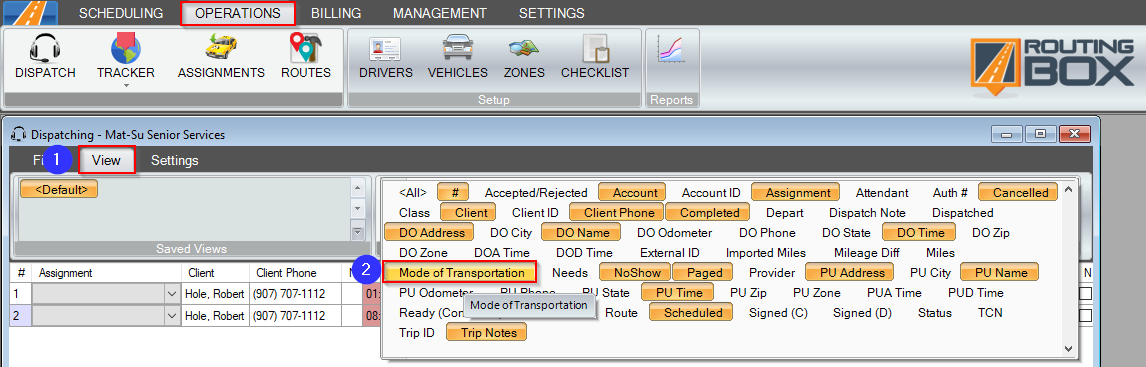Image resolution: width=1146 pixels, height=367 pixels.
Task: Click column list scroll up arrow
Action: 1068,189
